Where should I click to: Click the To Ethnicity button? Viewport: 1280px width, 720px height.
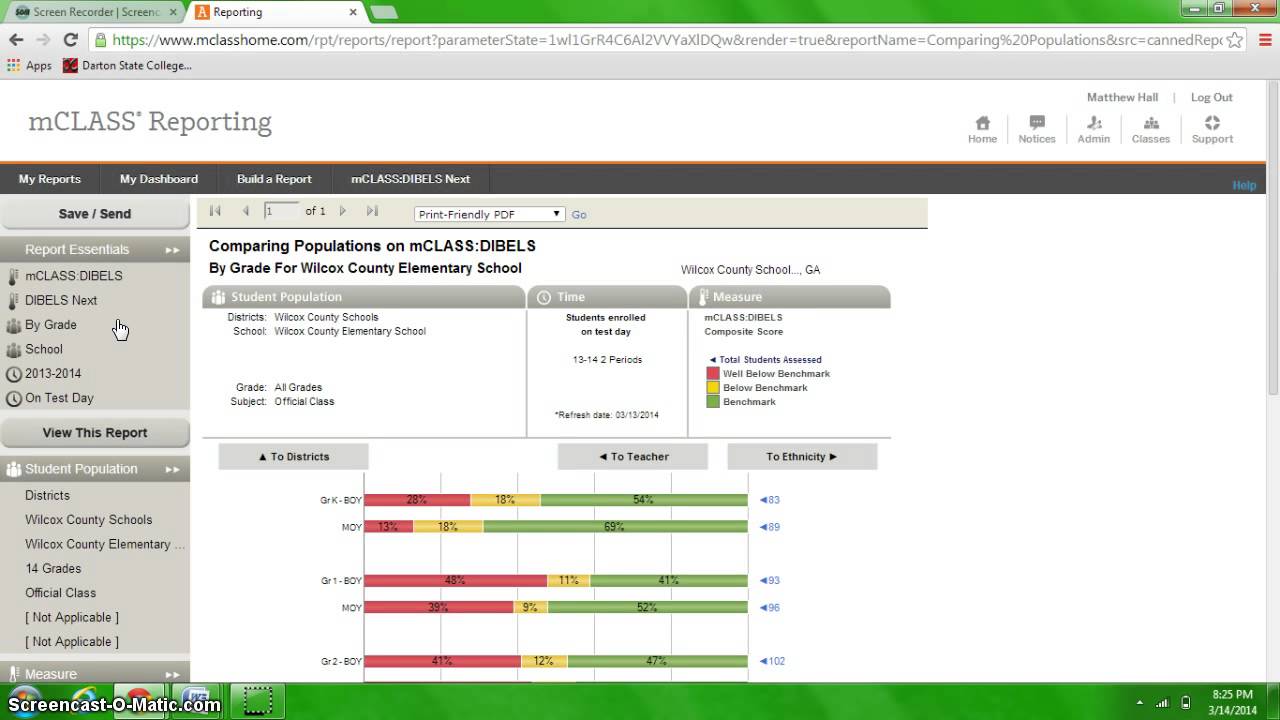[x=802, y=457]
